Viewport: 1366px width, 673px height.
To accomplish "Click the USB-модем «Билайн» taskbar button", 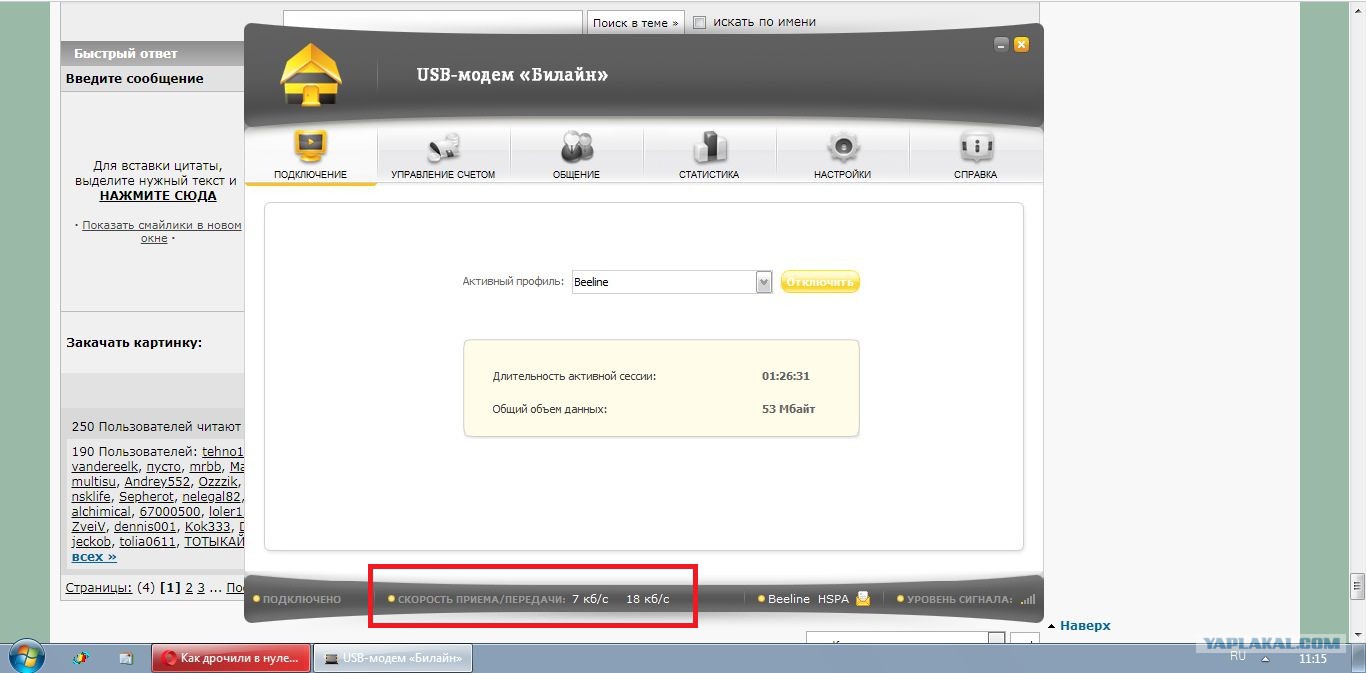I will (393, 658).
